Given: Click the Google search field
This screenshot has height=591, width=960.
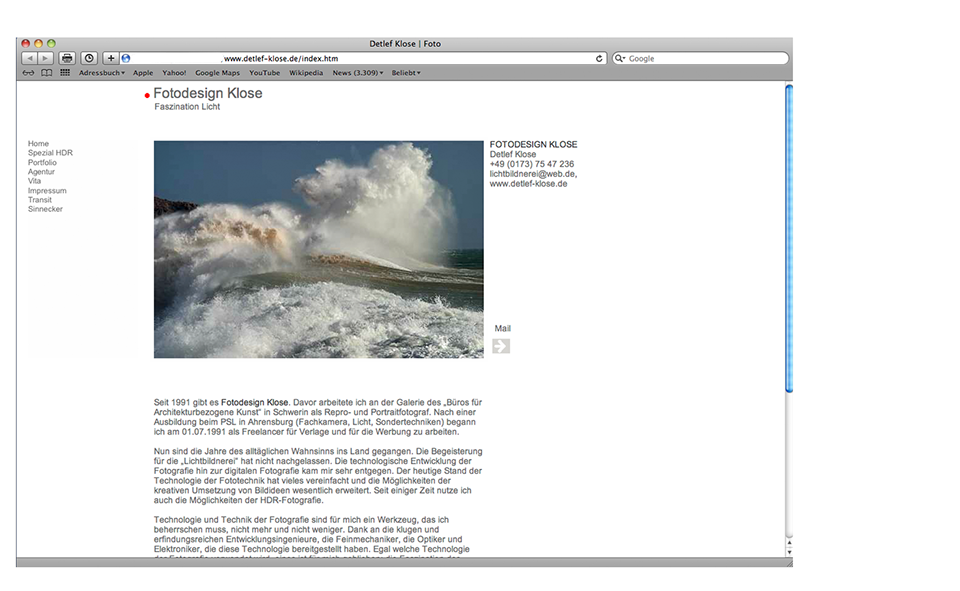Looking at the screenshot, I should (705, 58).
